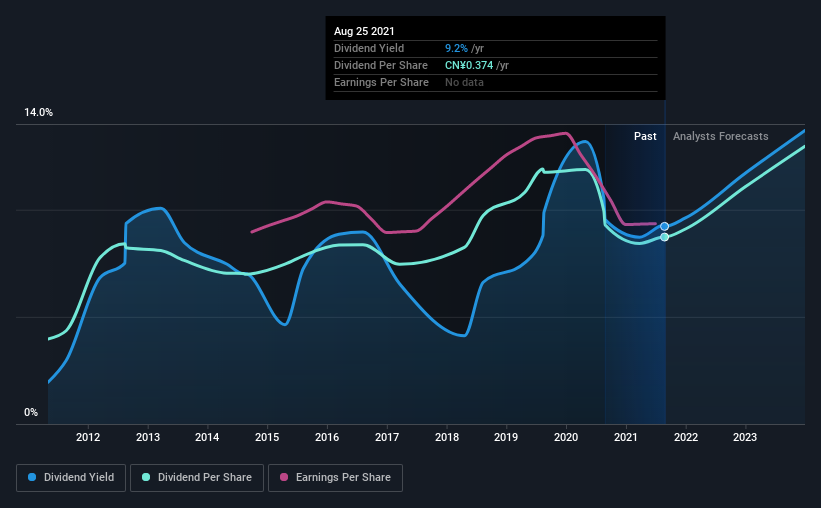This screenshot has height=508, width=821.
Task: Click the 14.0% y-axis label
Action: pyautogui.click(x=38, y=113)
